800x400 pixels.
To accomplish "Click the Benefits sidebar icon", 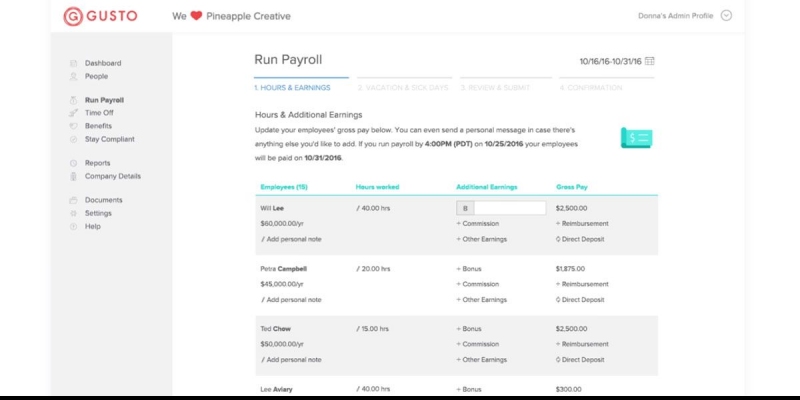I will tap(73, 126).
